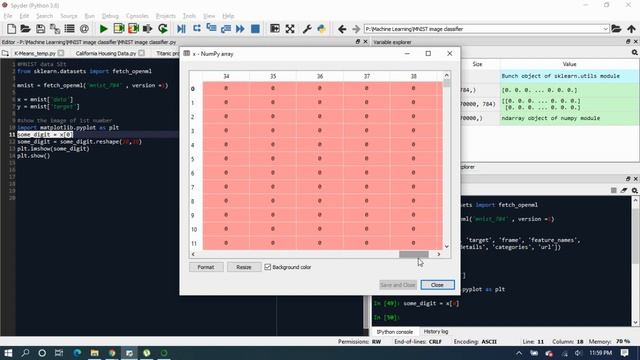Click the debug step-into icon
The width and height of the screenshot is (640, 360).
[211, 29]
